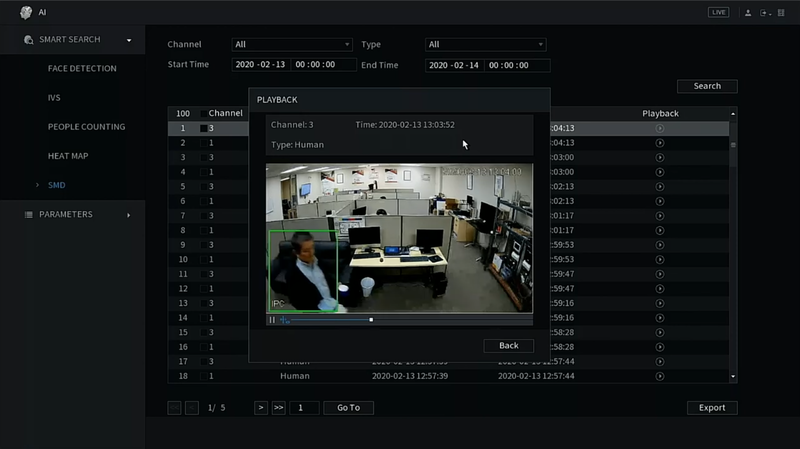This screenshot has width=800, height=449.
Task: Click the playback icon for row 10
Action: (659, 260)
